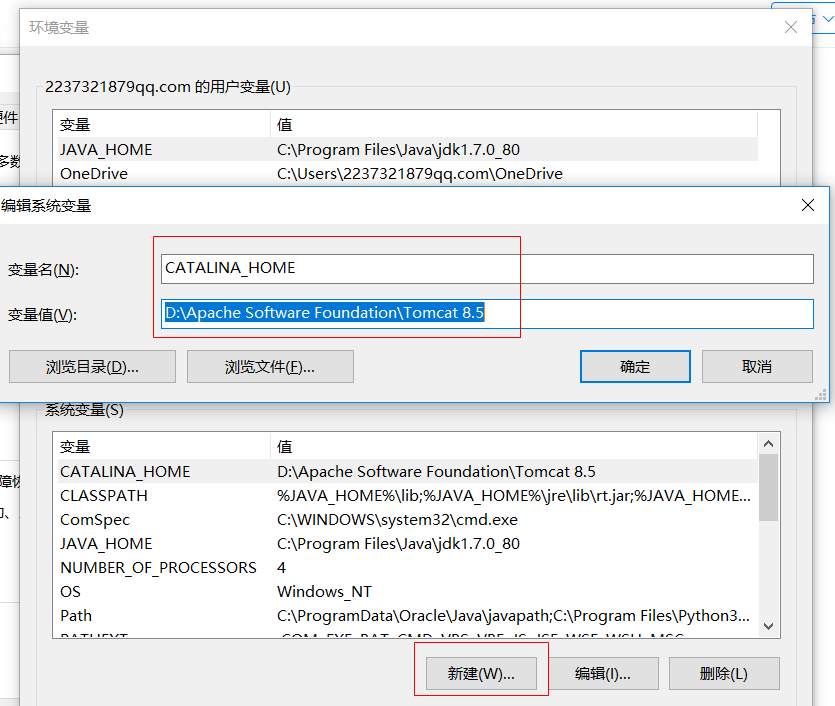Click the 取消 (Cancel) button
Screen dimensions: 835x706
tap(756, 366)
